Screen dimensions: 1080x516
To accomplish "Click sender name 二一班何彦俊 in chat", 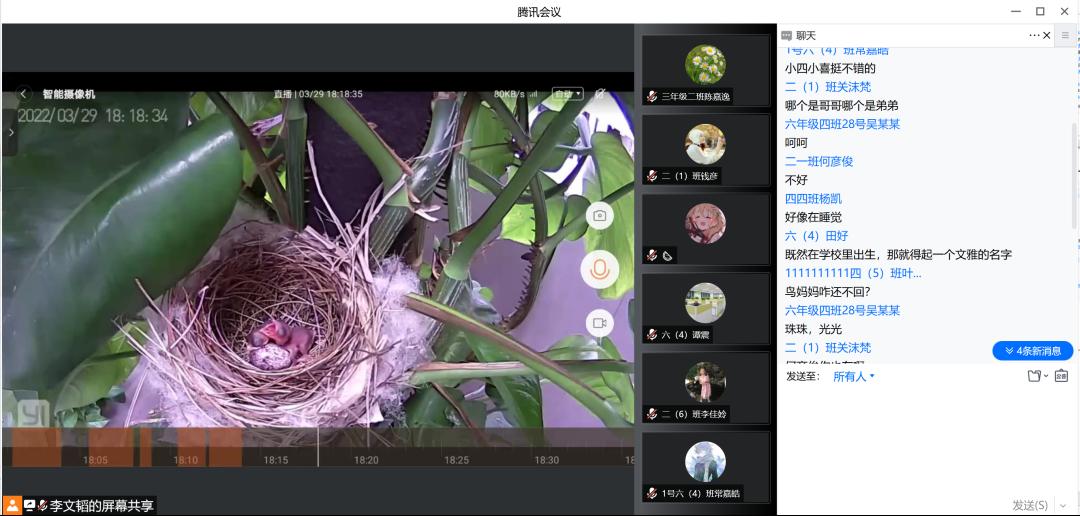I will [819, 161].
